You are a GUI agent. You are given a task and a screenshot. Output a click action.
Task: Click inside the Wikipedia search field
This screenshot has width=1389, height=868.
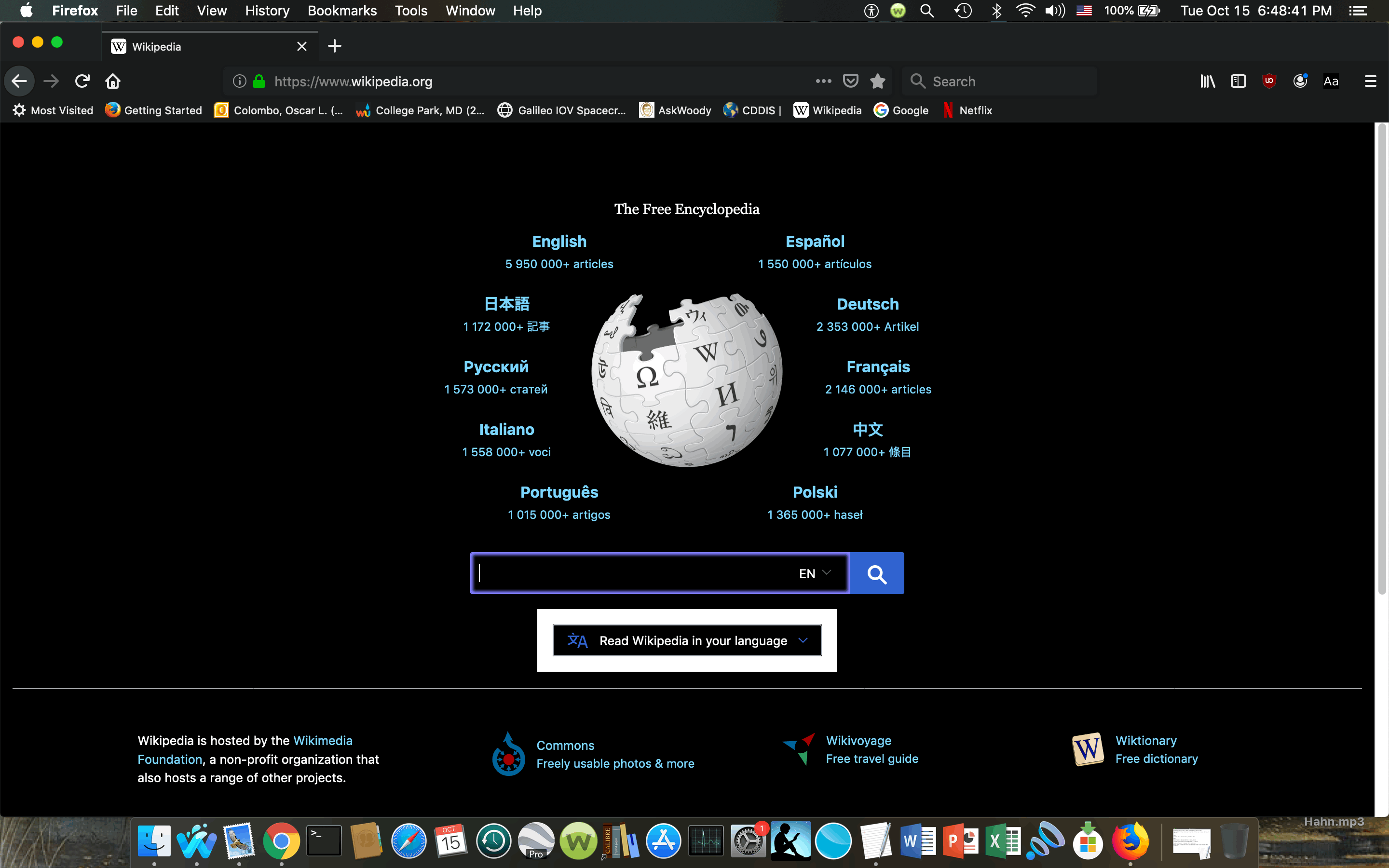pos(631,573)
